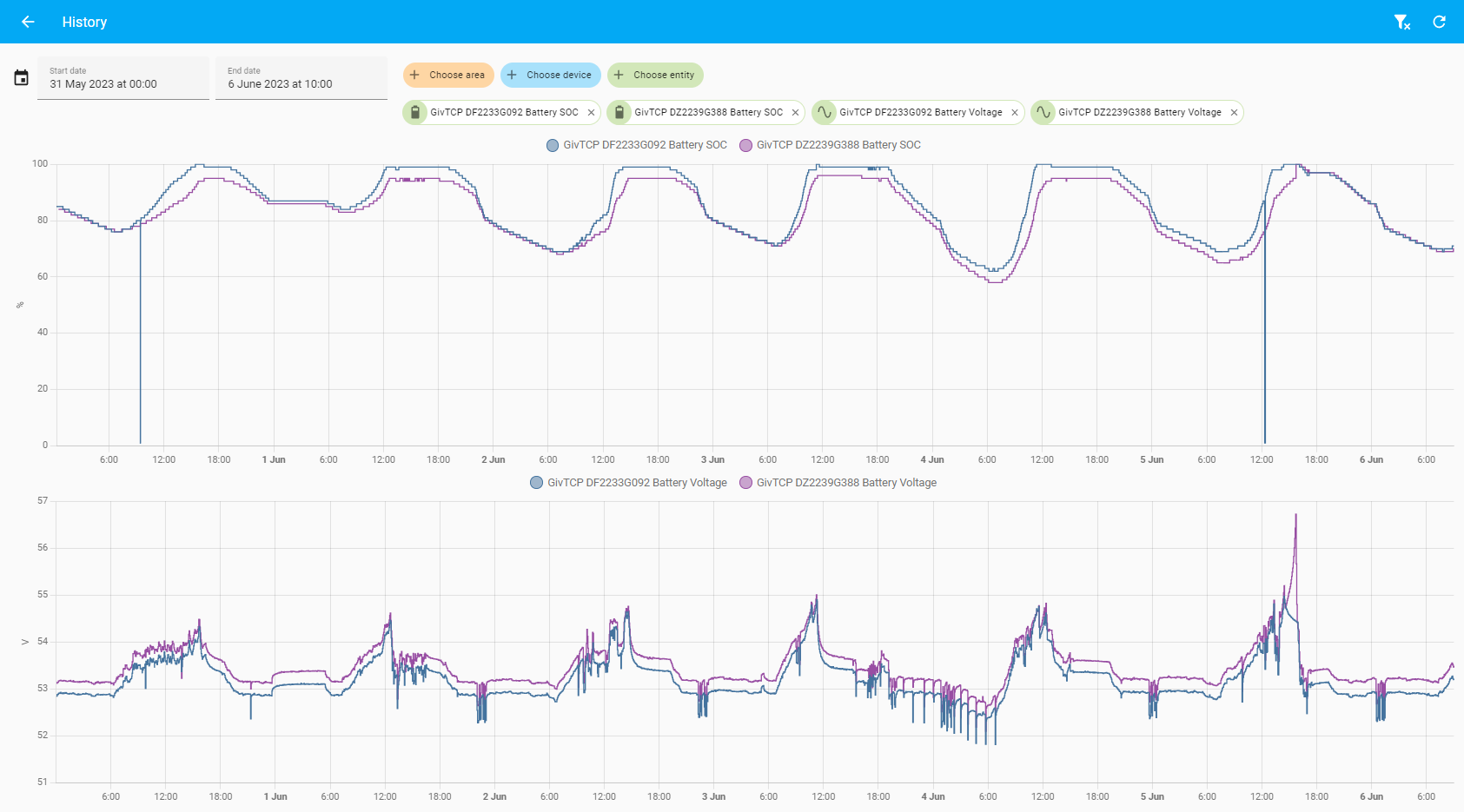This screenshot has width=1464, height=812.
Task: Click the '1 Jun' label on SOC chart axis
Action: [x=274, y=459]
